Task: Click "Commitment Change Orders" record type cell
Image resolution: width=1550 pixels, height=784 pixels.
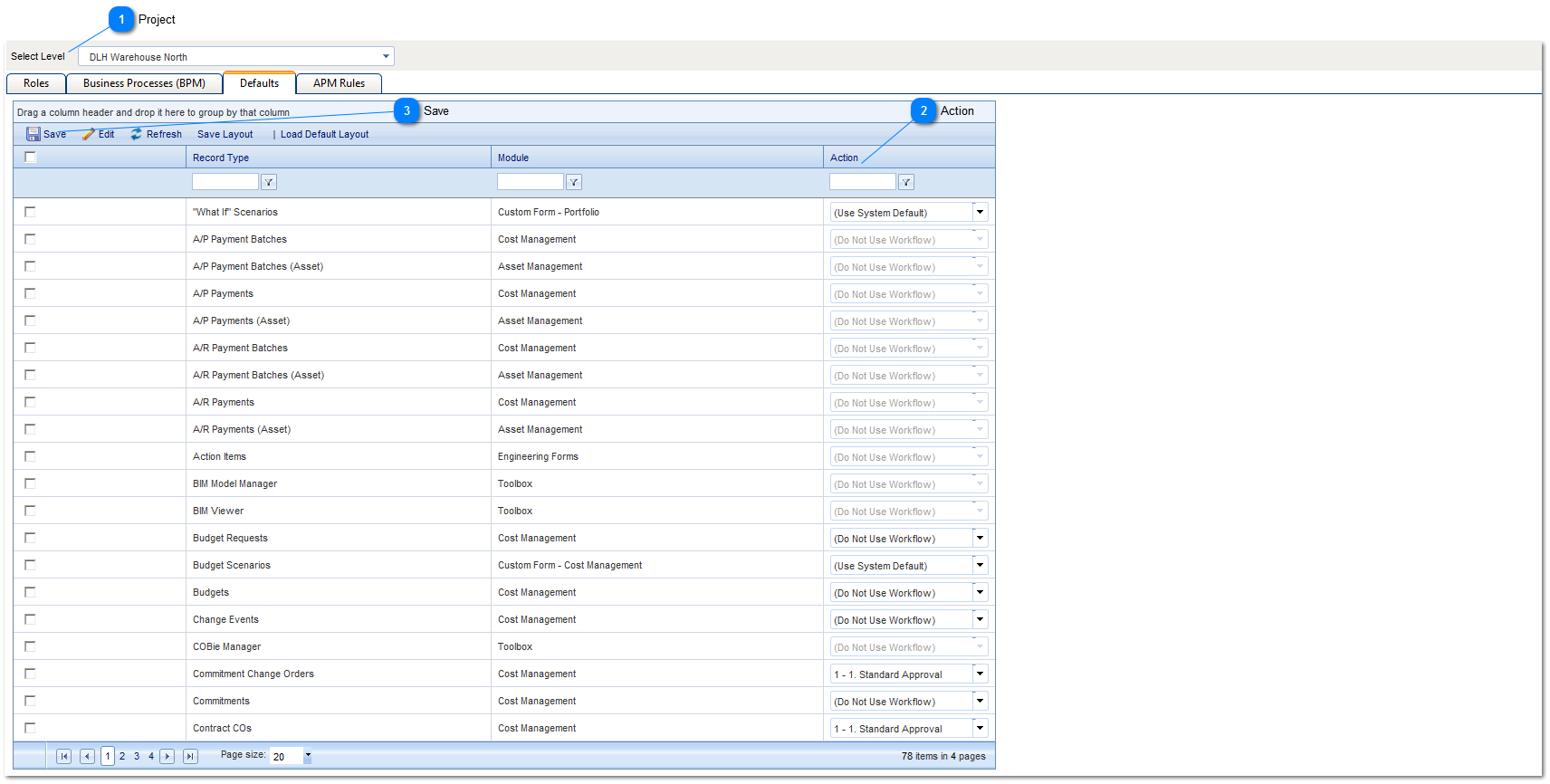Action: tap(254, 674)
